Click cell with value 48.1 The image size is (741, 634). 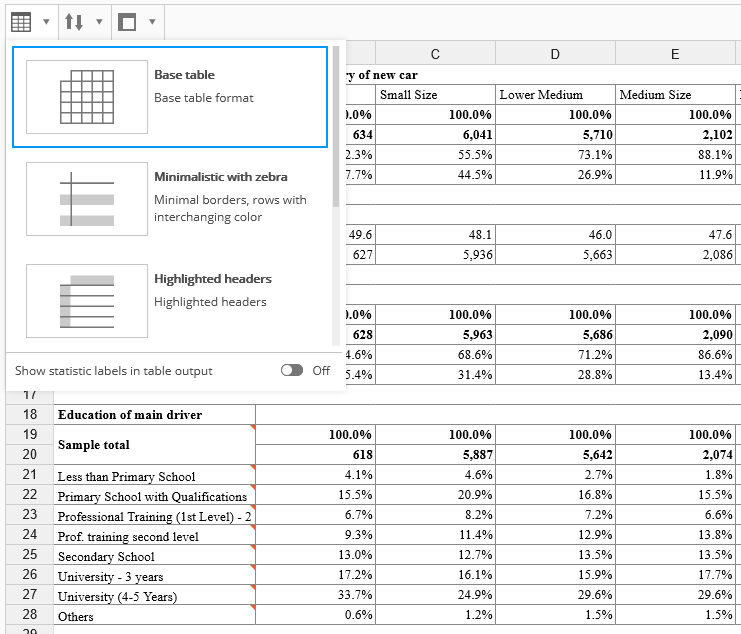(435, 235)
